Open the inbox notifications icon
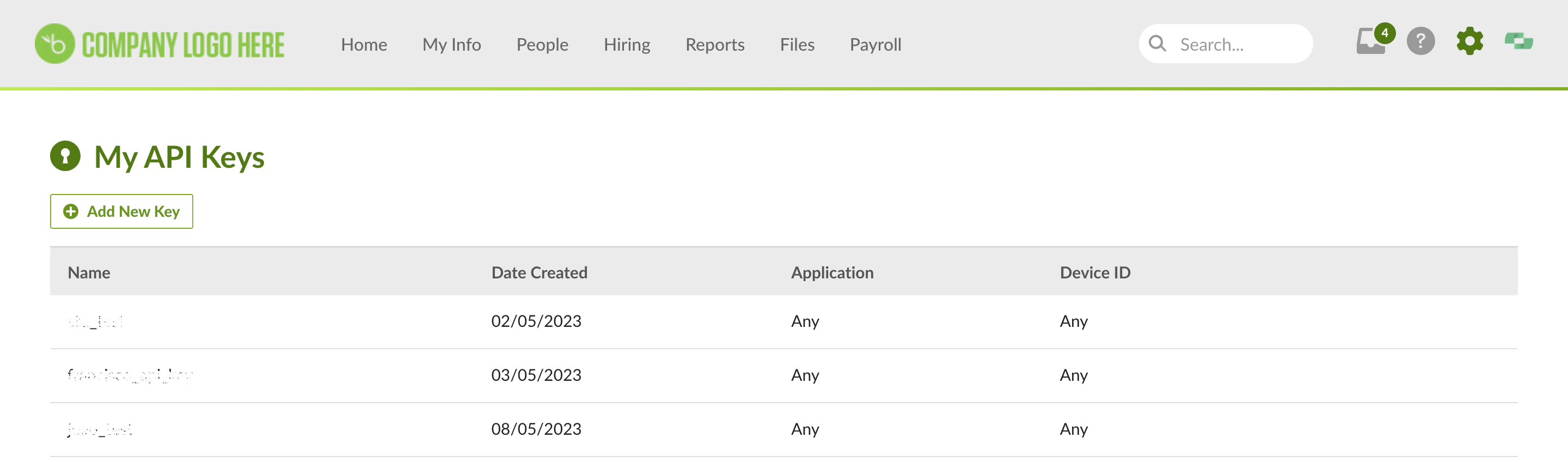 point(1372,41)
